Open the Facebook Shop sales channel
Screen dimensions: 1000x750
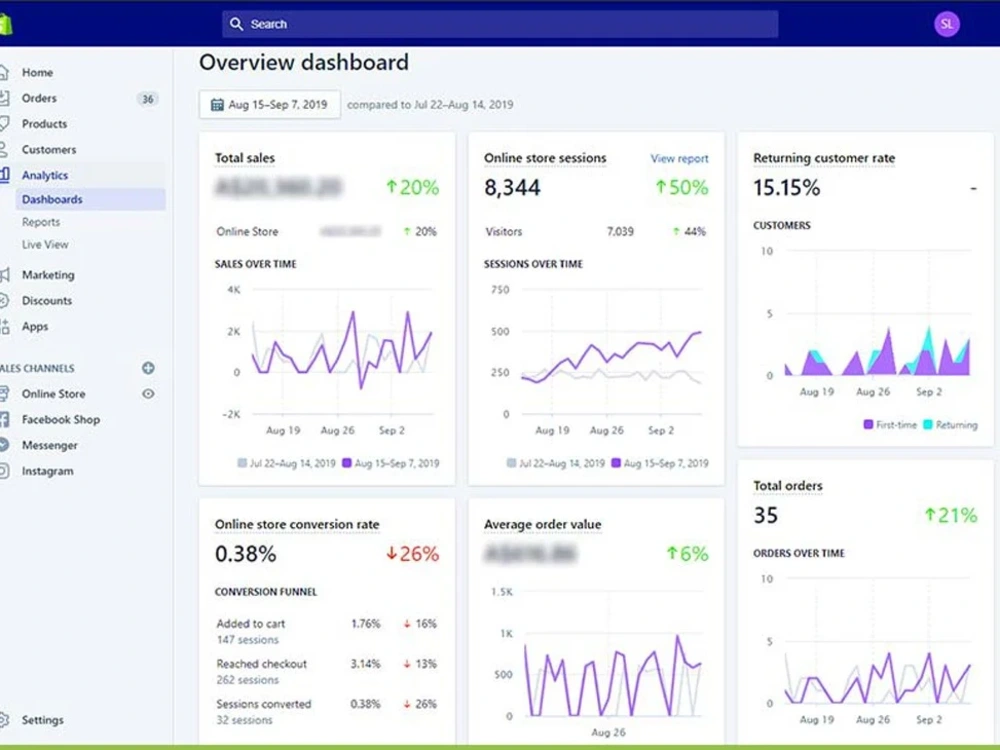pyautogui.click(x=61, y=420)
